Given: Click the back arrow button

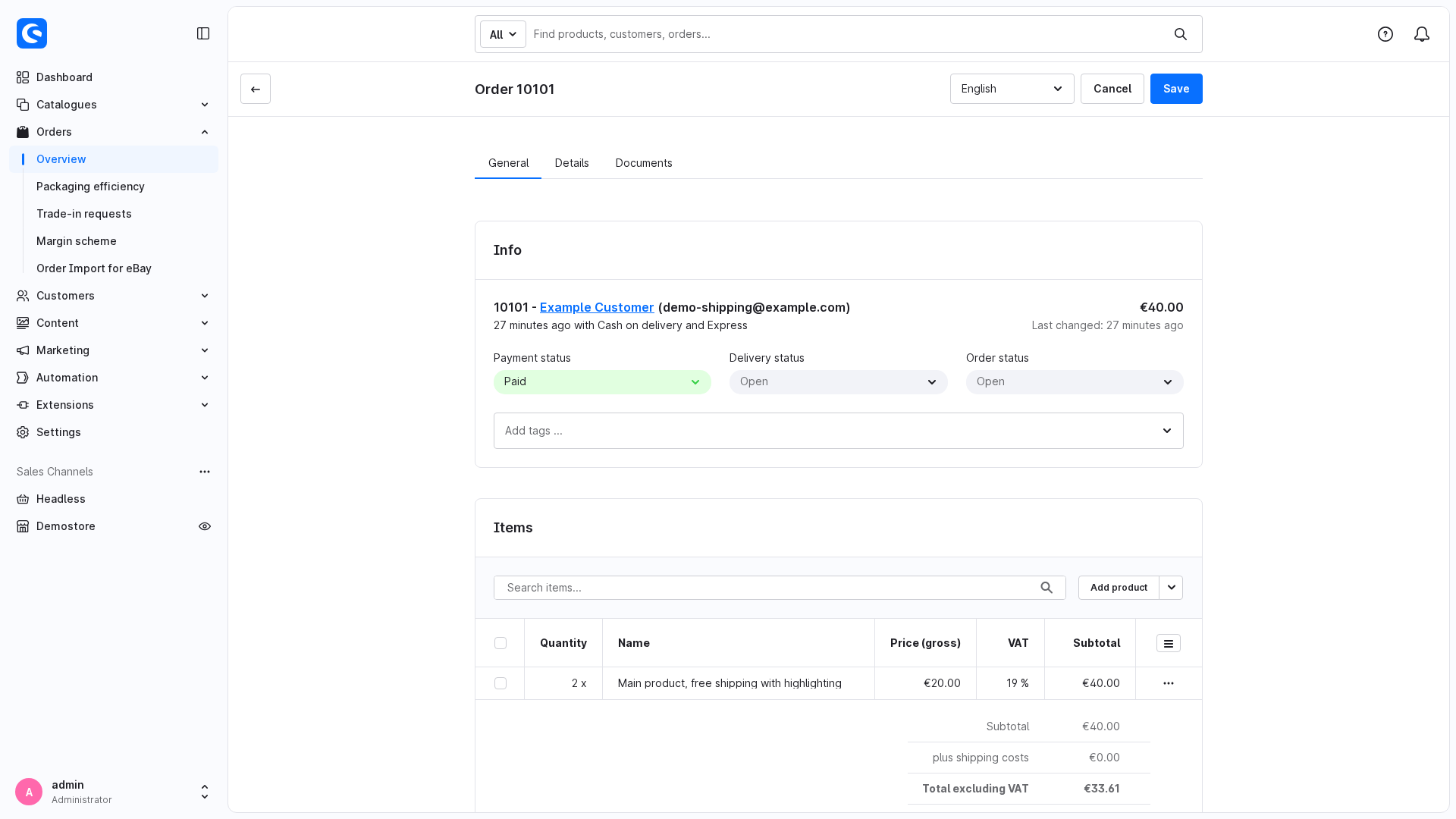Looking at the screenshot, I should [x=256, y=89].
